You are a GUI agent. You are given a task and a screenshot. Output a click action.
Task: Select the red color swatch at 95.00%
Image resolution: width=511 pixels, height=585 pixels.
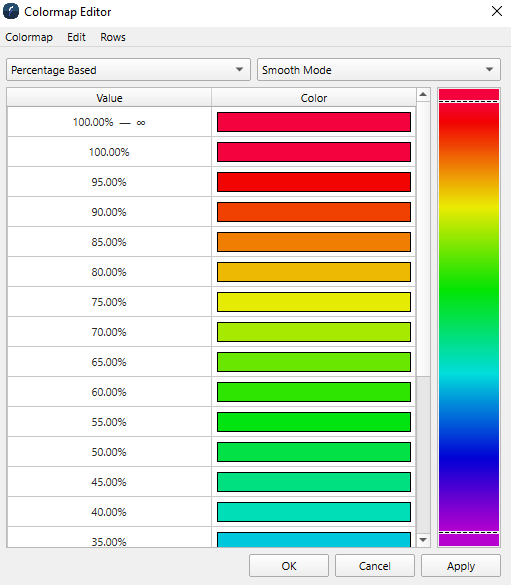[x=314, y=182]
